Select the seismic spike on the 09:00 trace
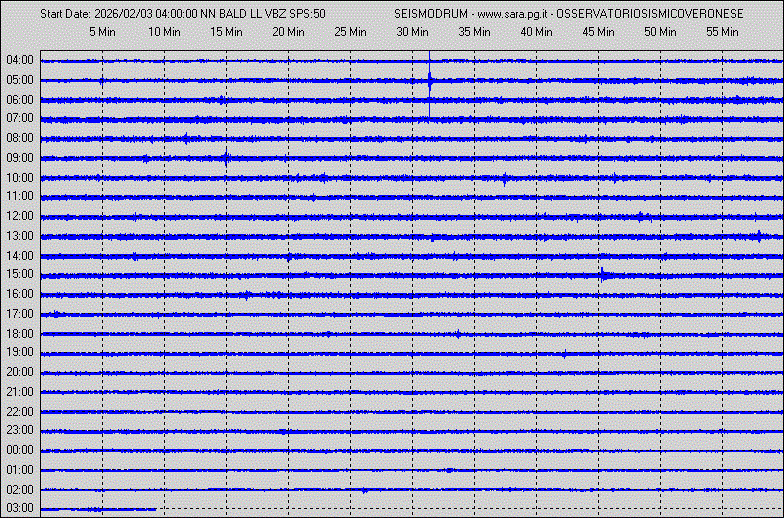Image resolution: width=784 pixels, height=518 pixels. pyautogui.click(x=226, y=158)
